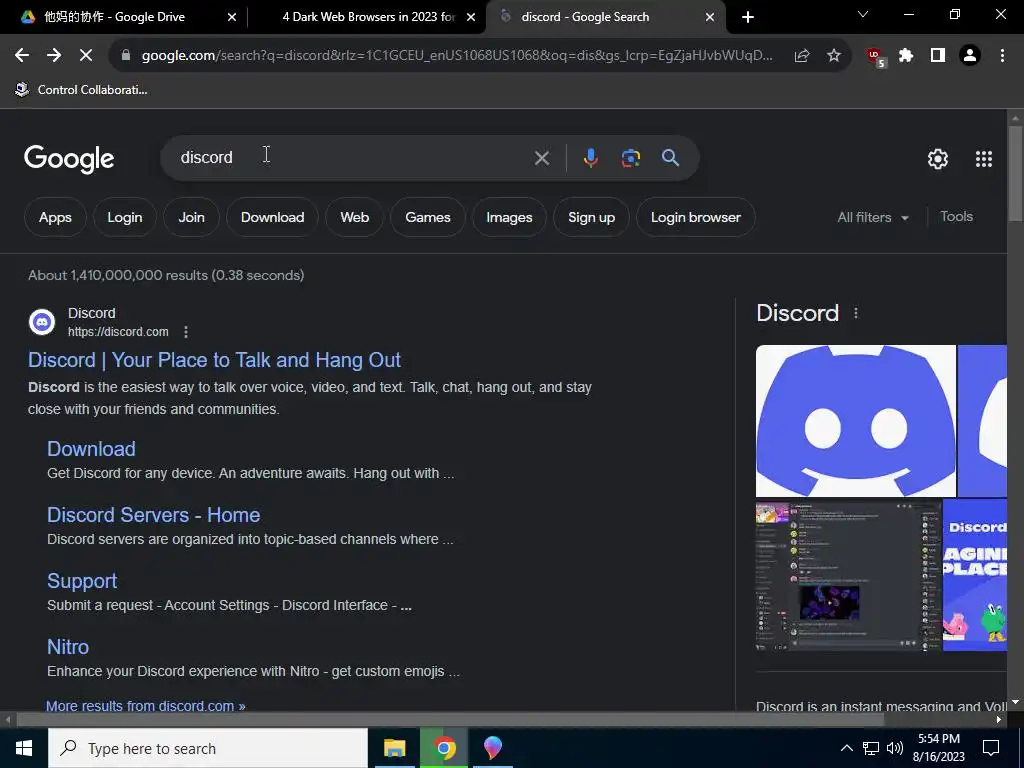Open File Explorer from the taskbar
Image resolution: width=1024 pixels, height=768 pixels.
point(394,748)
